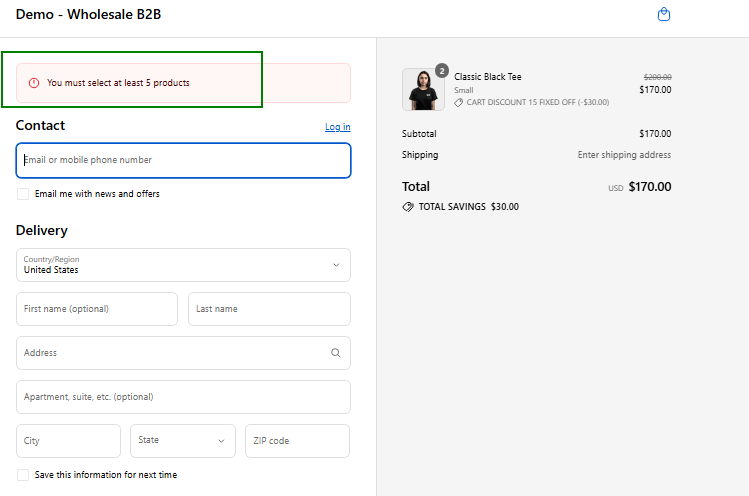This screenshot has height=496, width=749.
Task: Select the Last name input field
Action: [x=269, y=309]
